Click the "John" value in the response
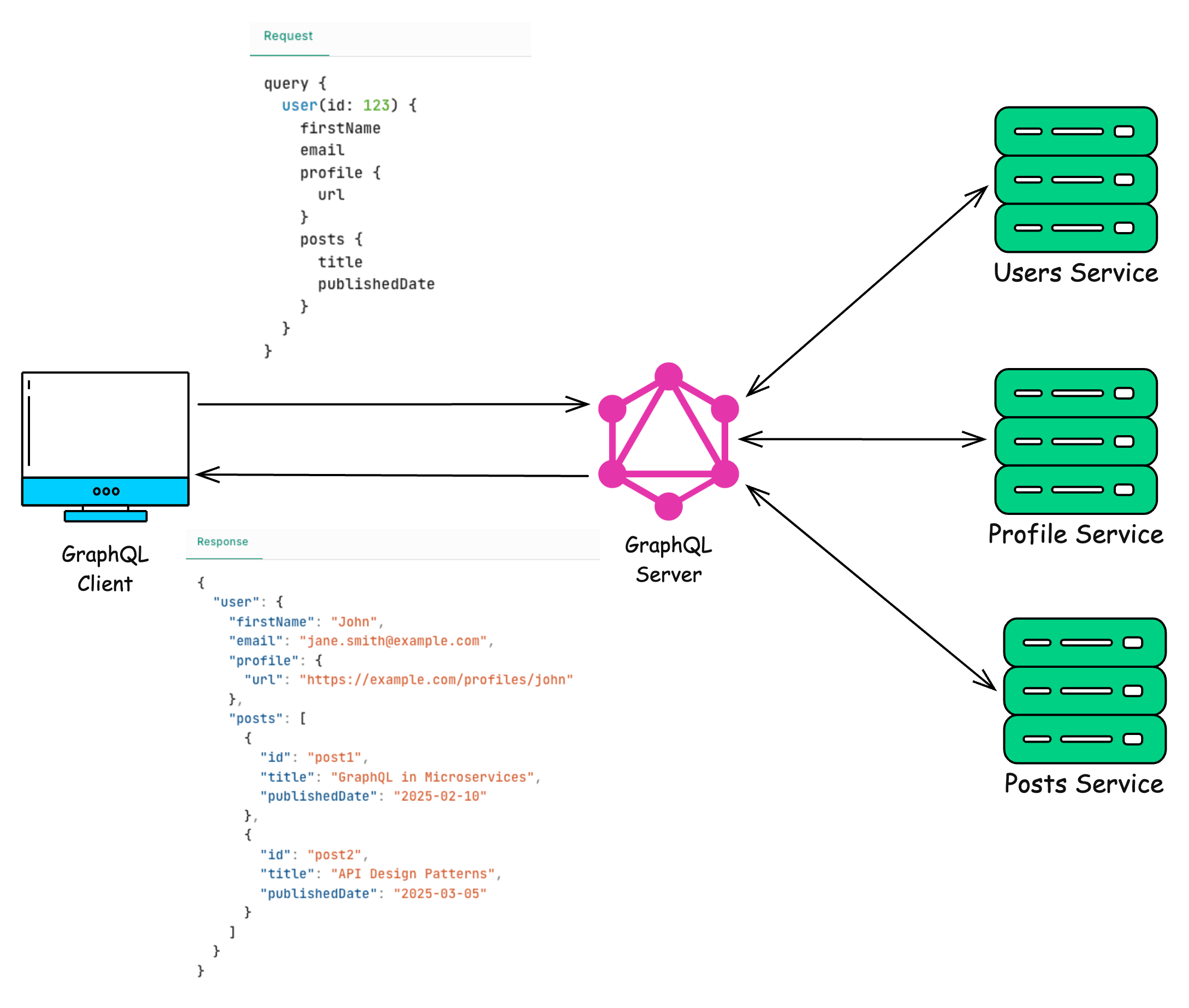The height and width of the screenshot is (1008, 1189). pyautogui.click(x=354, y=622)
